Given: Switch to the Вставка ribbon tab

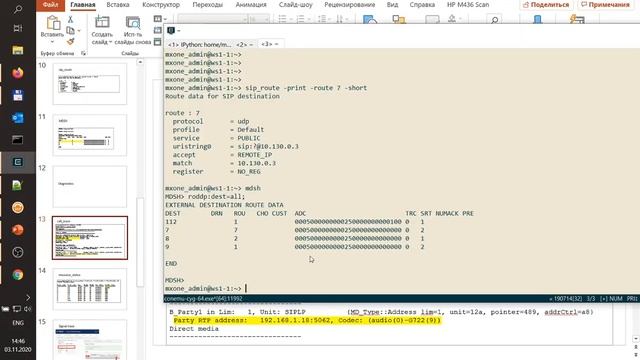Looking at the screenshot, I should (x=118, y=5).
